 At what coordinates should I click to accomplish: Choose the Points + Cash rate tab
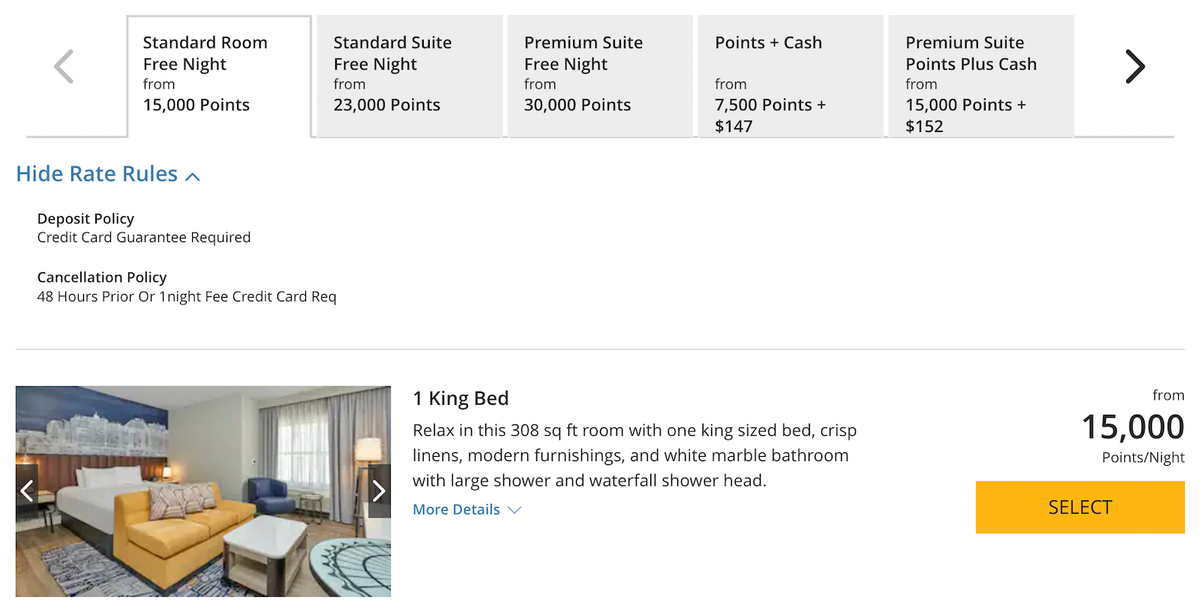(x=790, y=75)
